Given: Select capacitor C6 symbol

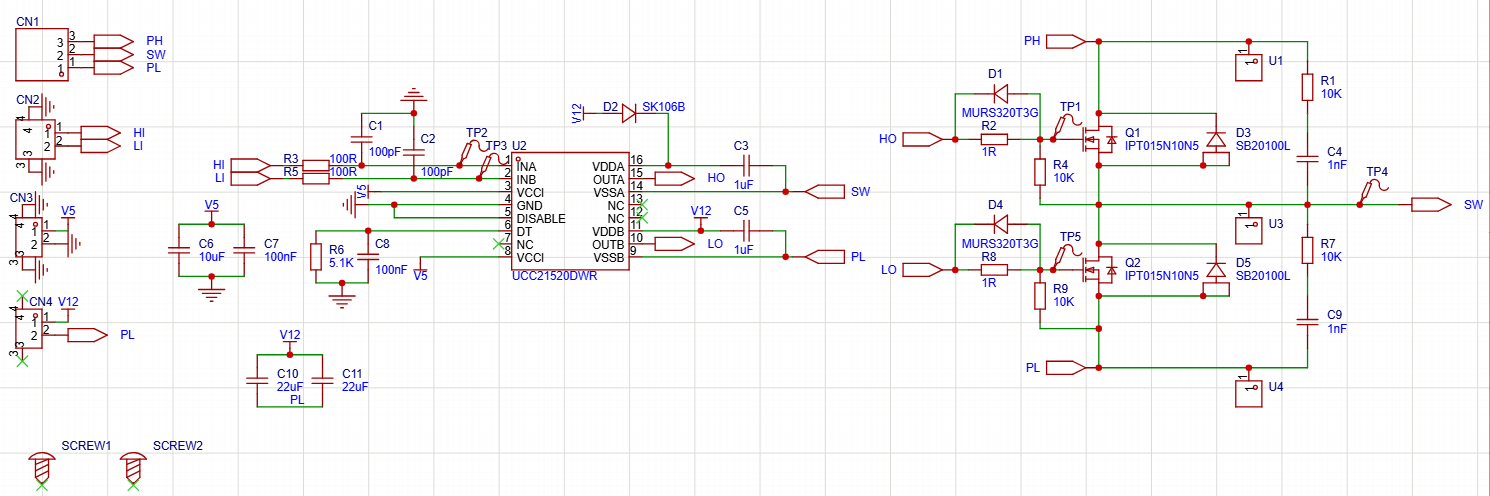Looking at the screenshot, I should click(180, 250).
